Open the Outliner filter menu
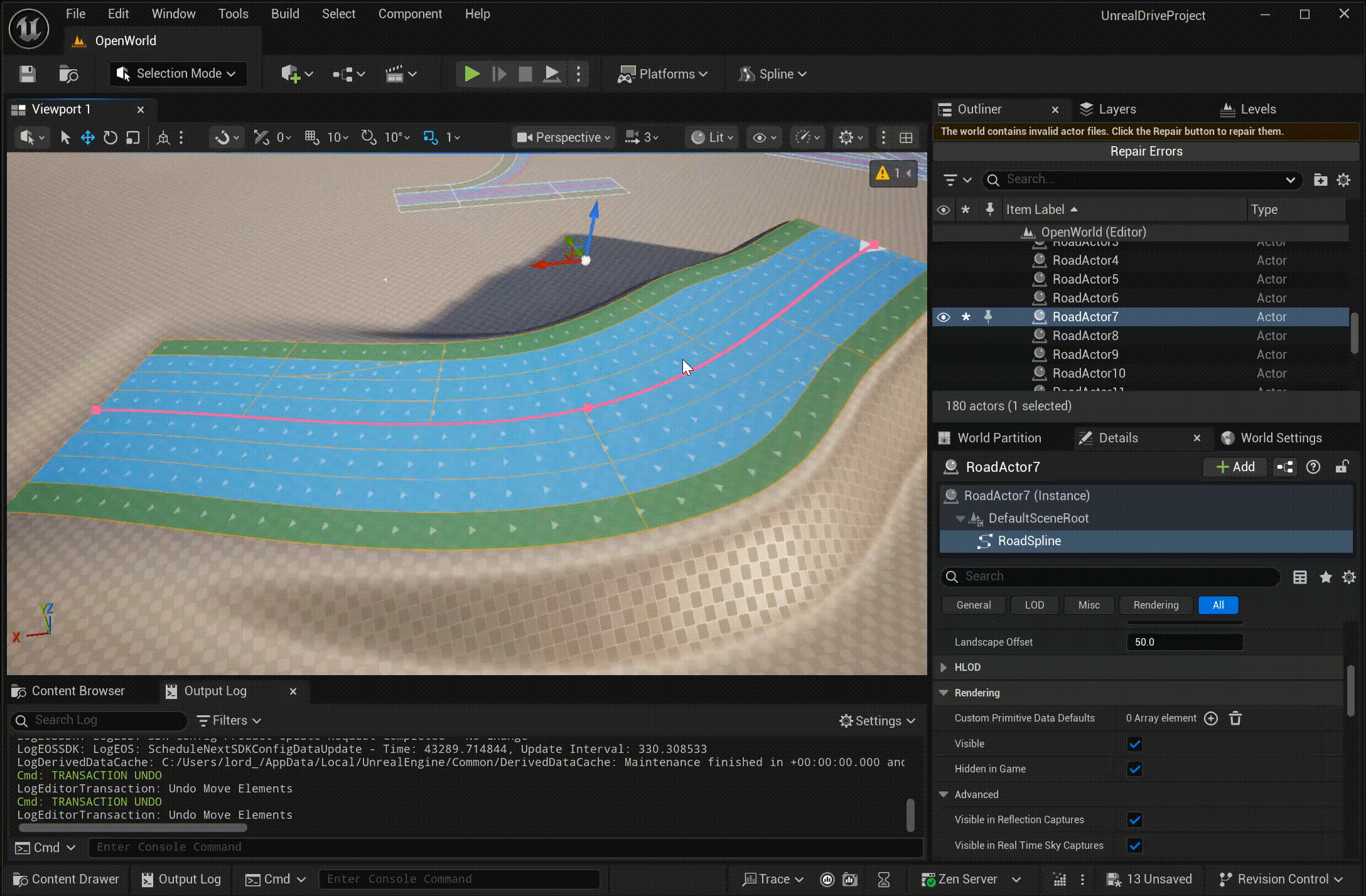1366x896 pixels. [957, 180]
